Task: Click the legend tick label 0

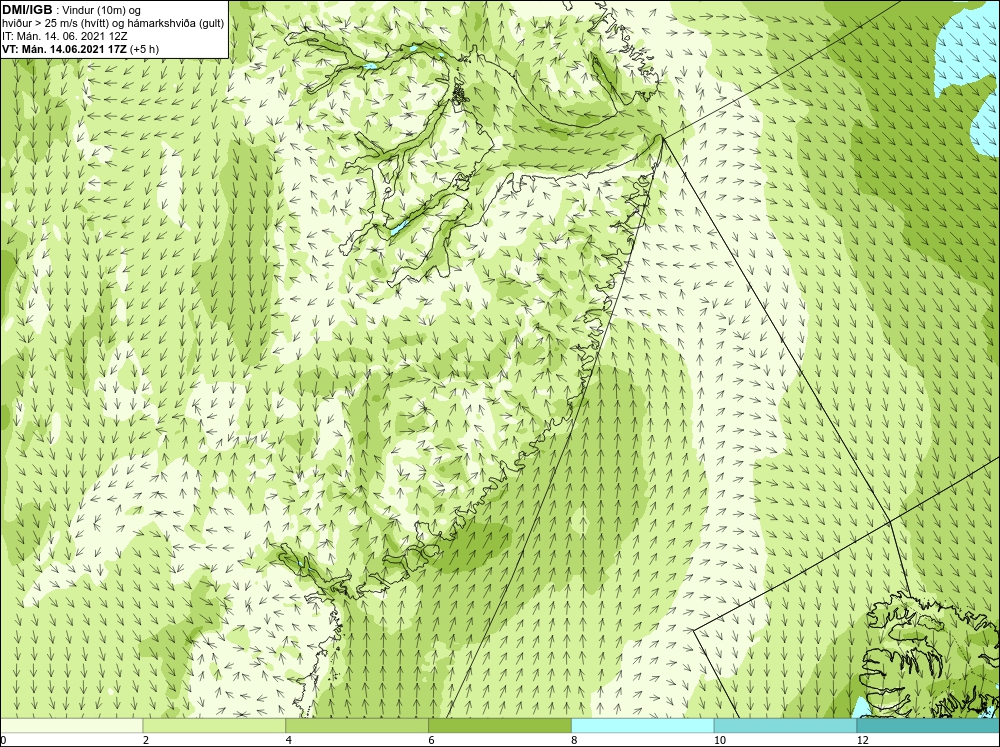Action: [3, 740]
